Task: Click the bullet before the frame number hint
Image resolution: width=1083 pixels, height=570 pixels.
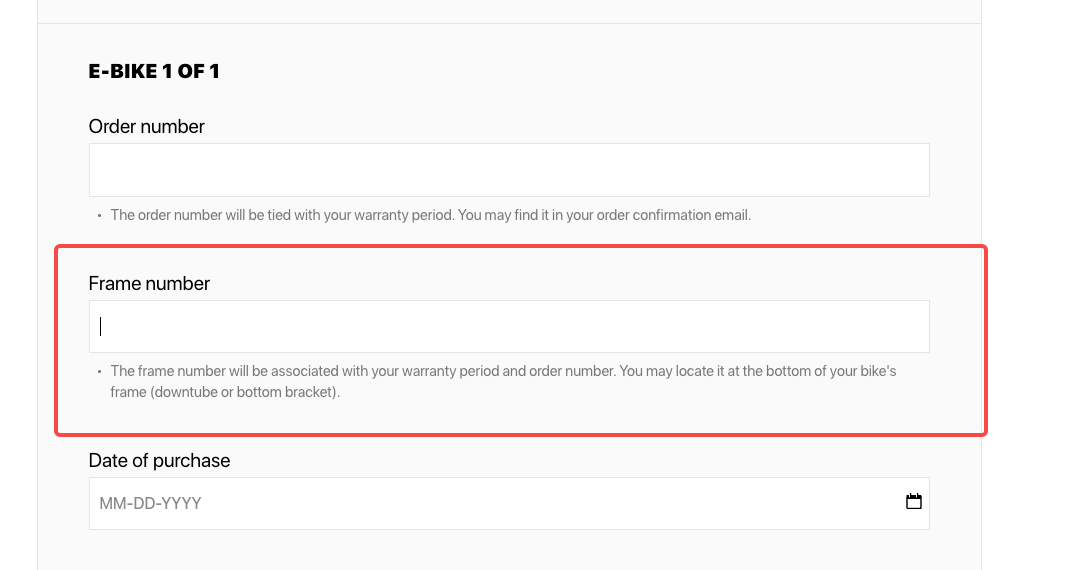Action: click(99, 372)
